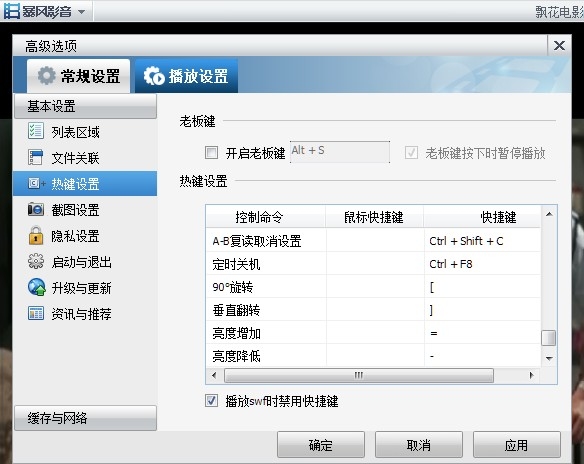The width and height of the screenshot is (584, 464).
Task: Uncheck 播放swf时禁用快捷键 checkbox
Action: pyautogui.click(x=212, y=401)
